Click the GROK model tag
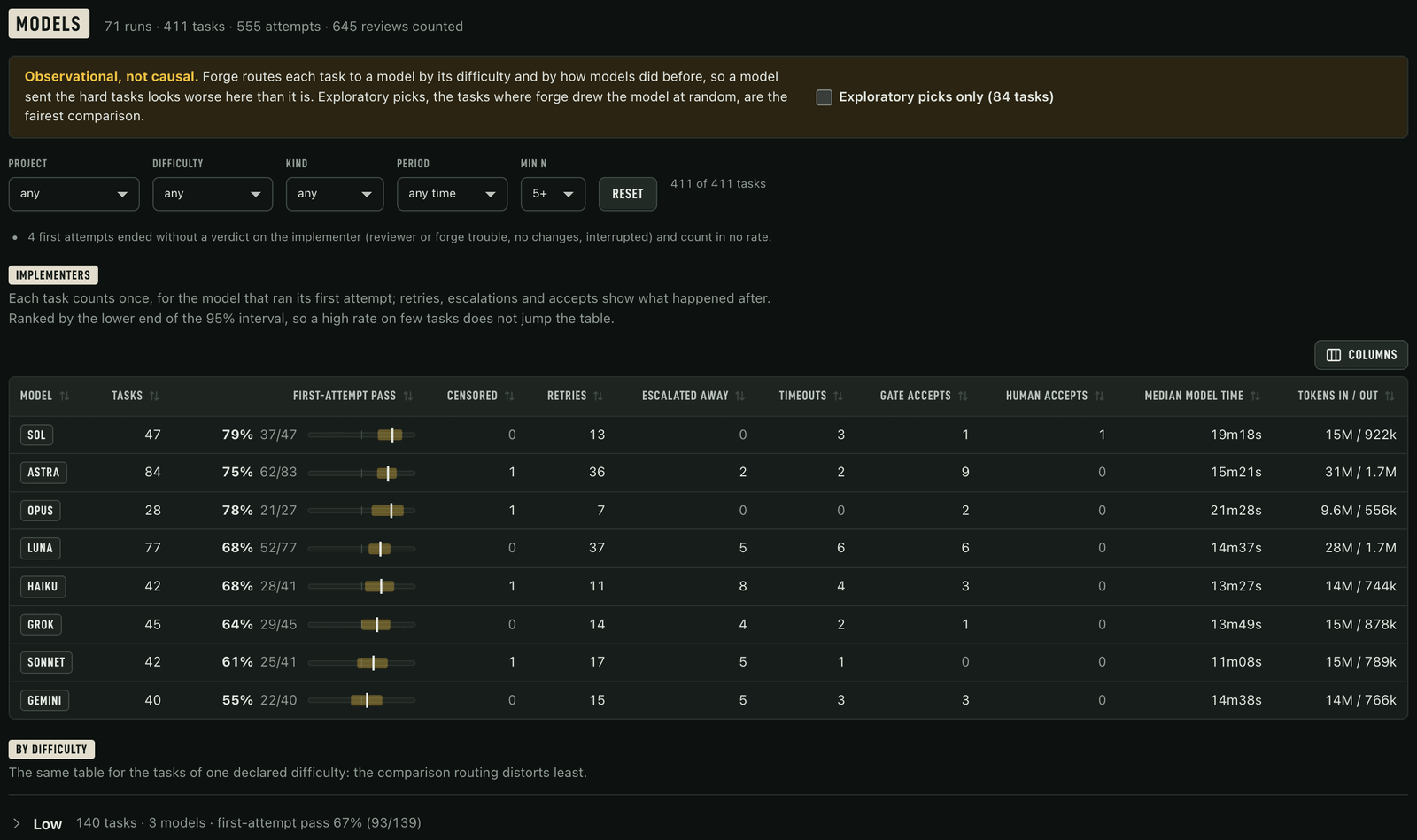1417x840 pixels. click(41, 625)
